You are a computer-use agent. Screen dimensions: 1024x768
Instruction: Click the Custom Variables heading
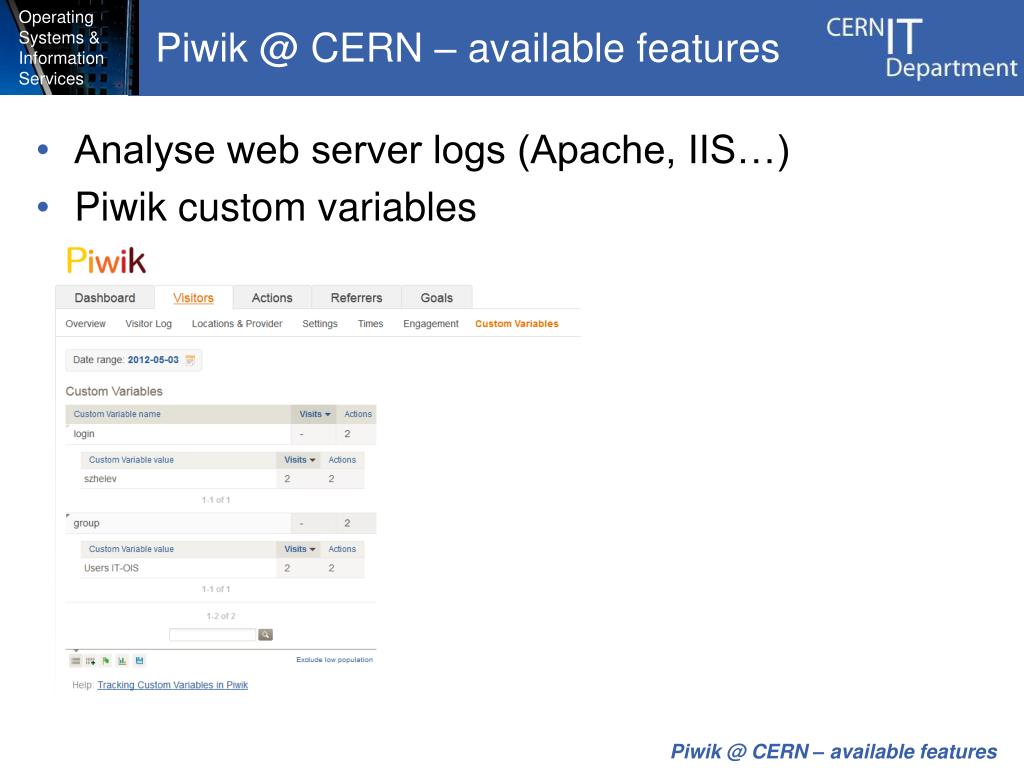point(114,391)
